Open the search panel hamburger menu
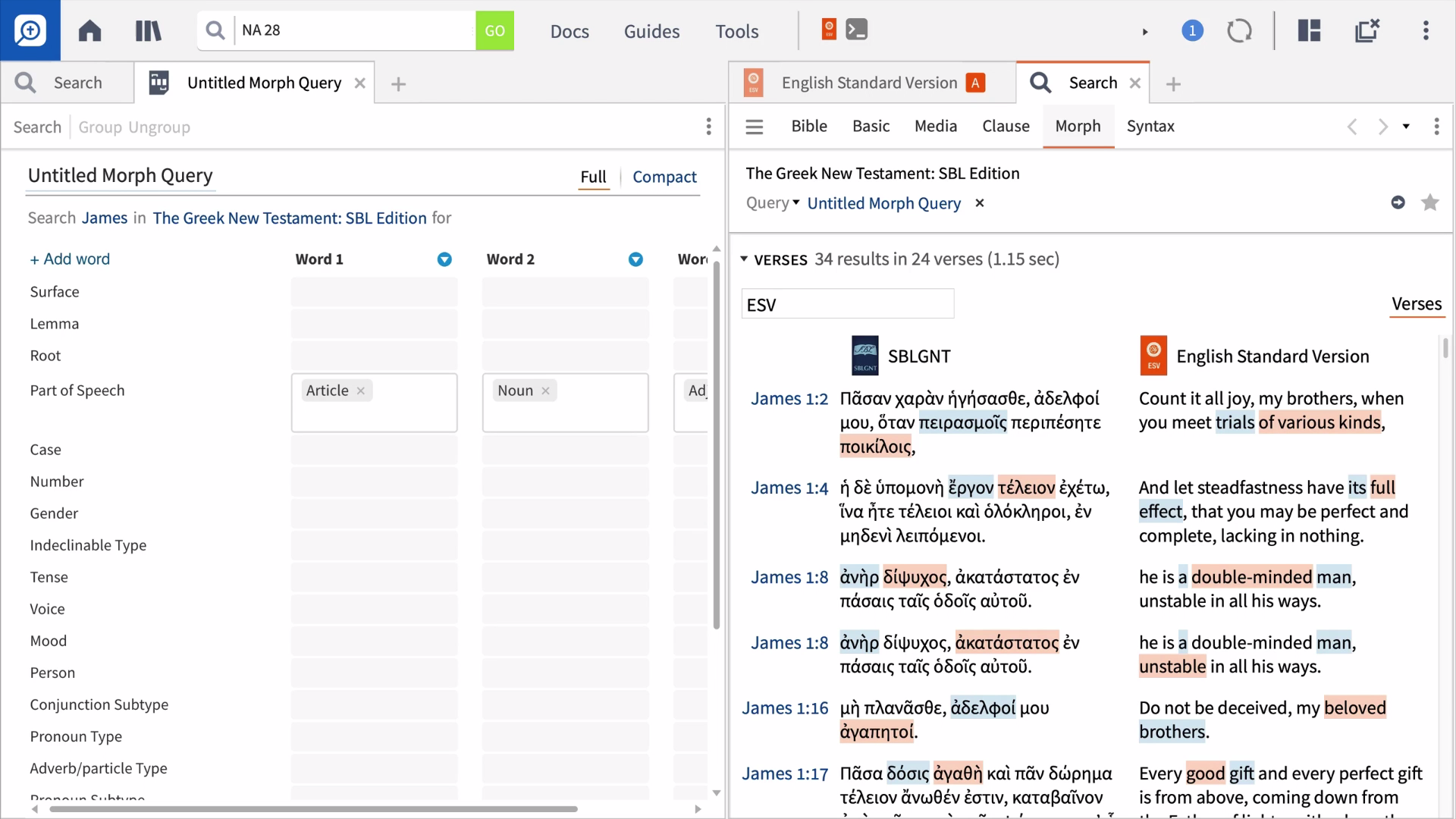The width and height of the screenshot is (1456, 819). [754, 127]
